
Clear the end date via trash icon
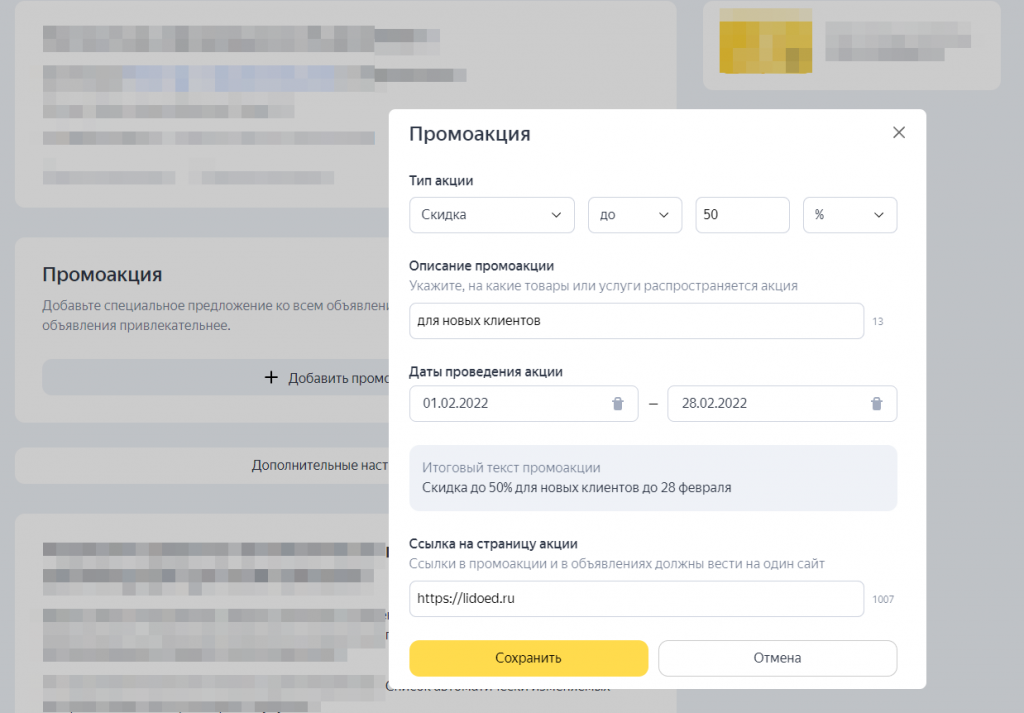[876, 403]
